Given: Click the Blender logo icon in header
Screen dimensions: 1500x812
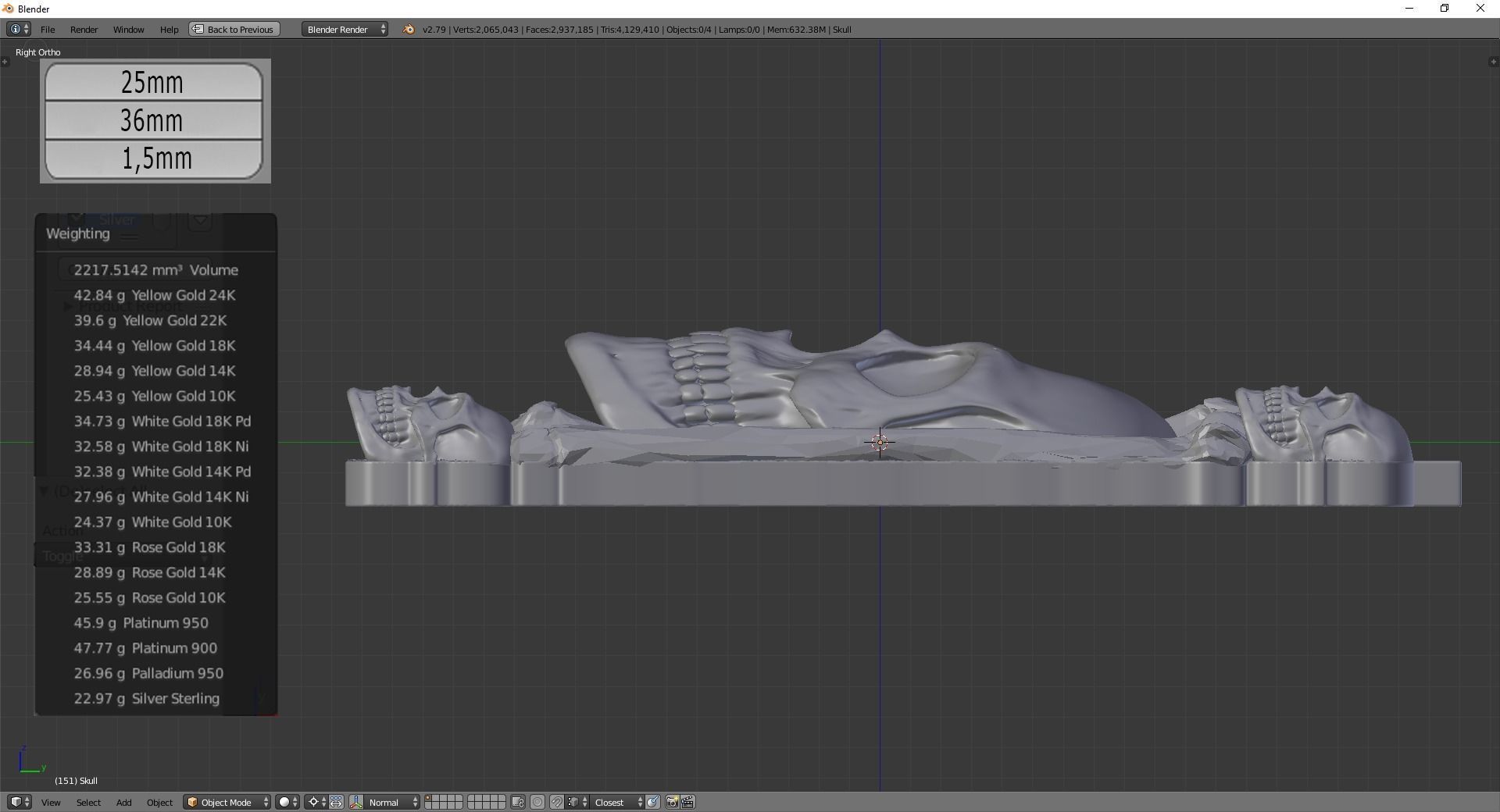Looking at the screenshot, I should (408, 30).
